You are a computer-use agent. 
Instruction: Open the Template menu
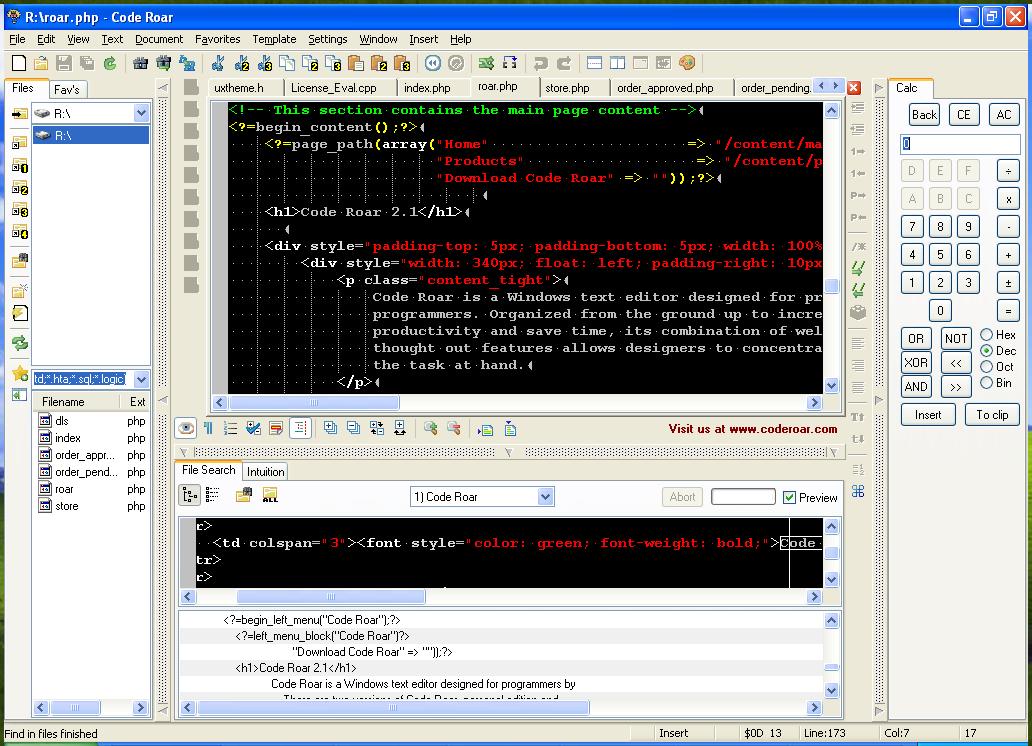(274, 40)
